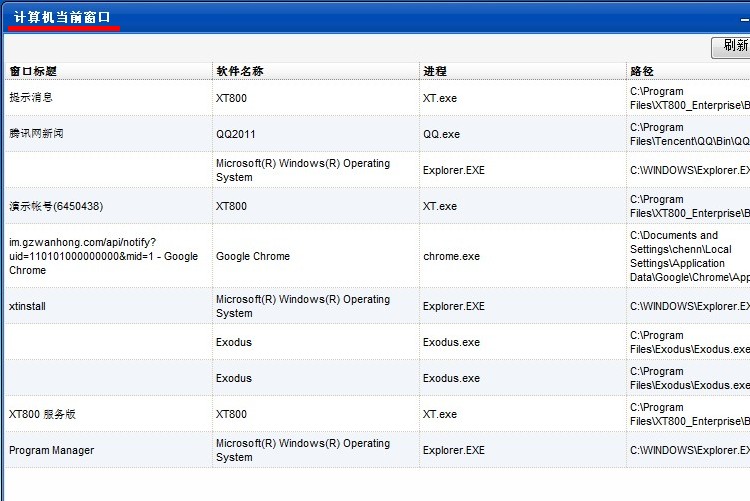Select the XT800 服务版 window title cell
Image resolution: width=750 pixels, height=501 pixels.
(108, 414)
